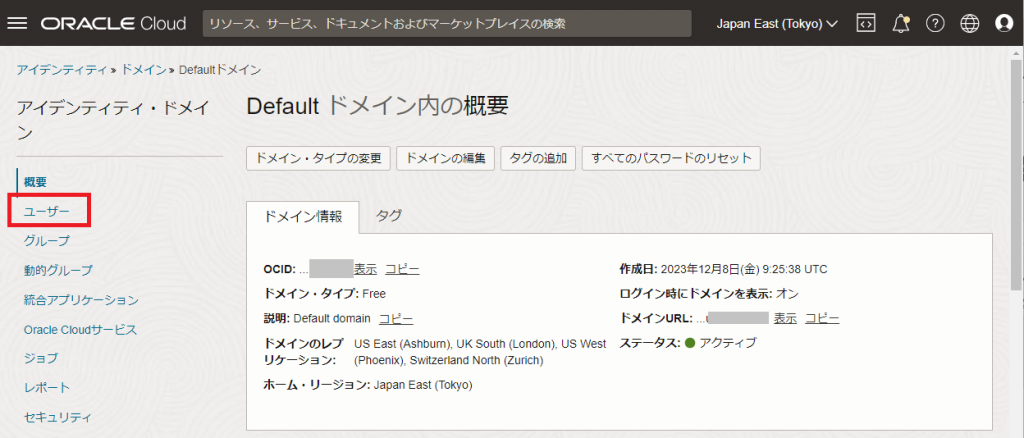Open グループ in the sidebar
This screenshot has height=438, width=1024.
pos(46,241)
